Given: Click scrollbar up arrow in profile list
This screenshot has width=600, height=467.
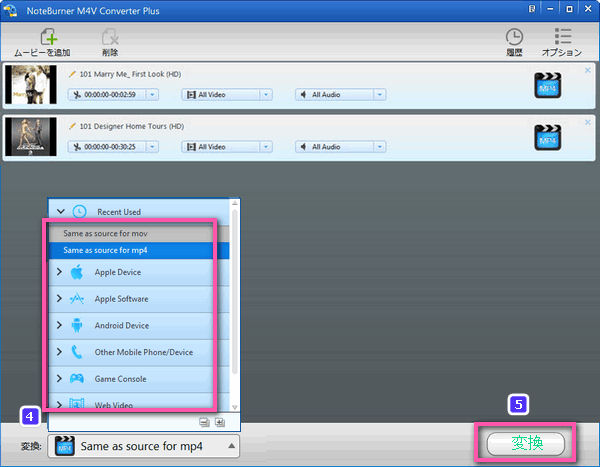Looking at the screenshot, I should (x=235, y=203).
